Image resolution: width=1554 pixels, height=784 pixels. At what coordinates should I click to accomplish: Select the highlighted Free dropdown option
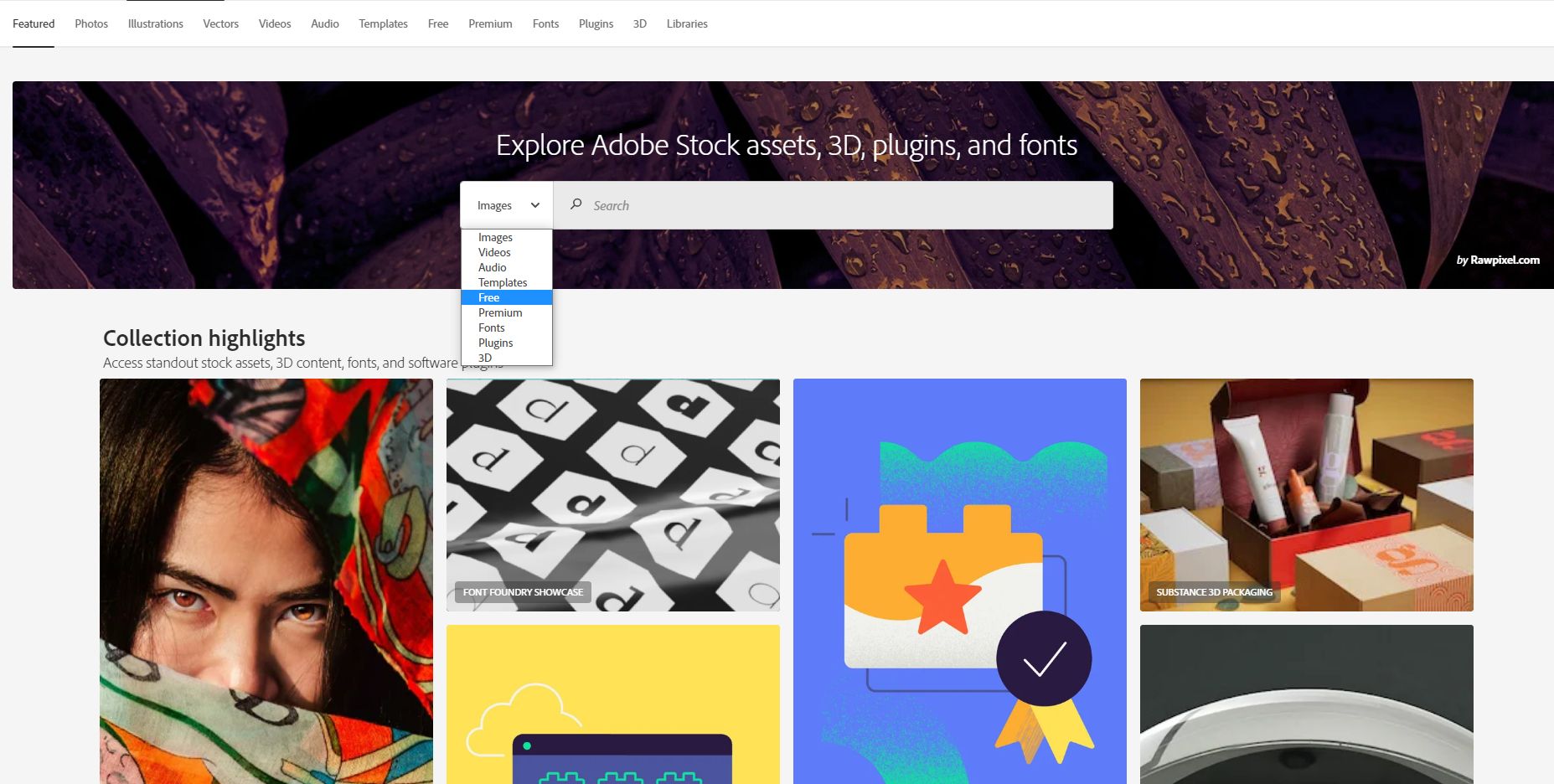point(507,297)
